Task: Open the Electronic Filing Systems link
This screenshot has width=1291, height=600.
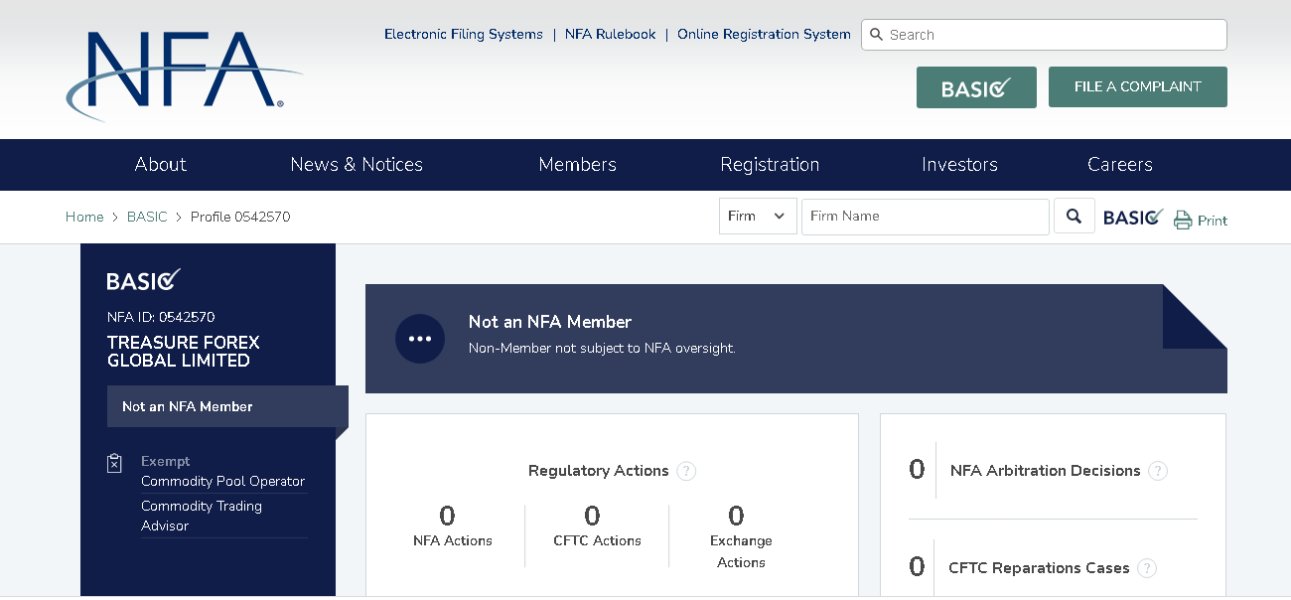Action: click(x=463, y=34)
